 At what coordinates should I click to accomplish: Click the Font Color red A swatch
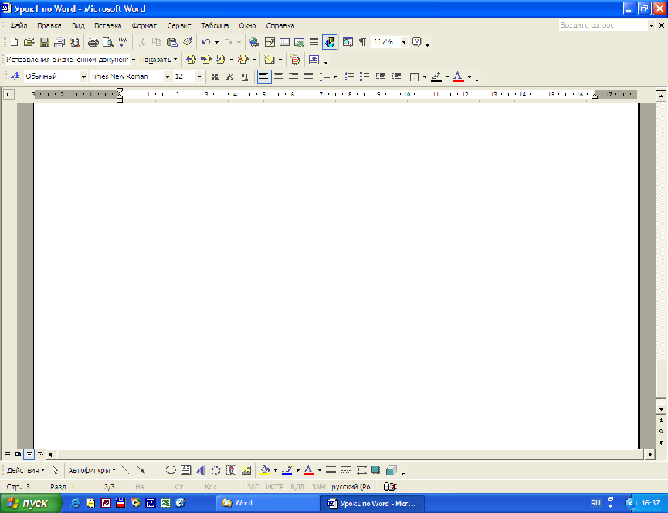pyautogui.click(x=458, y=76)
